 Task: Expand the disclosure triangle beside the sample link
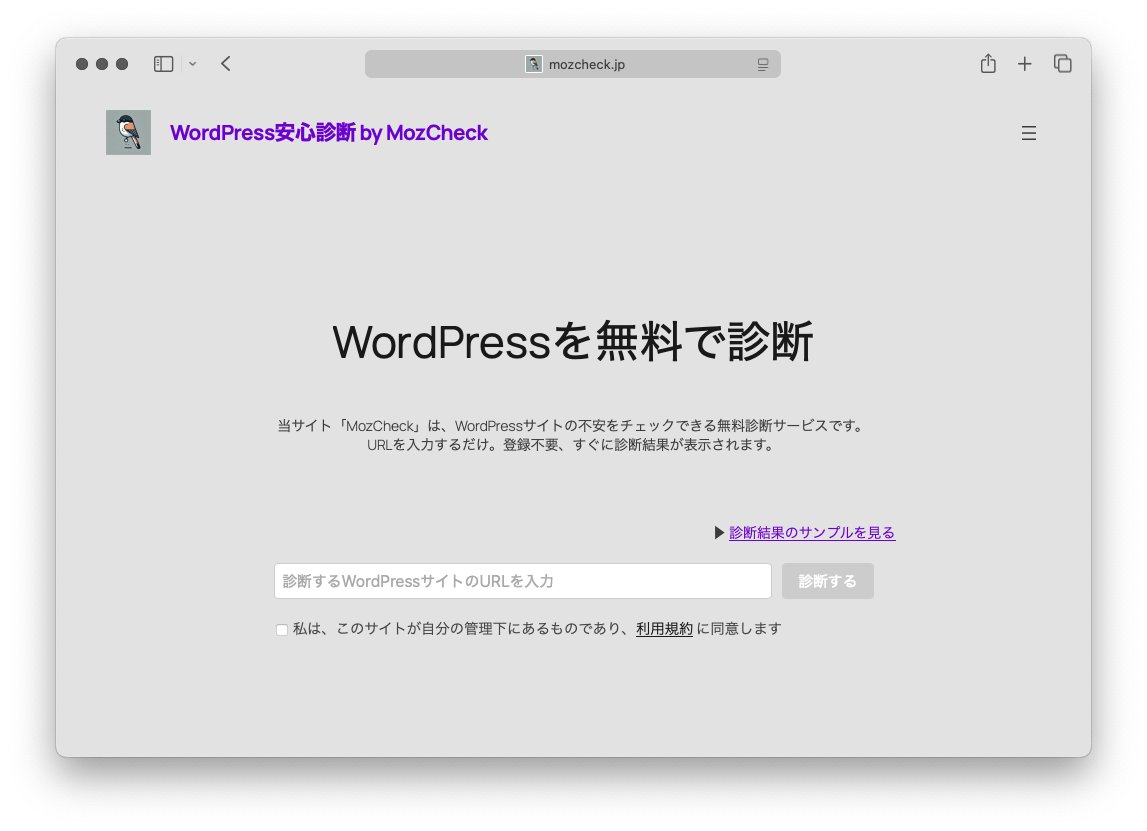coord(719,533)
